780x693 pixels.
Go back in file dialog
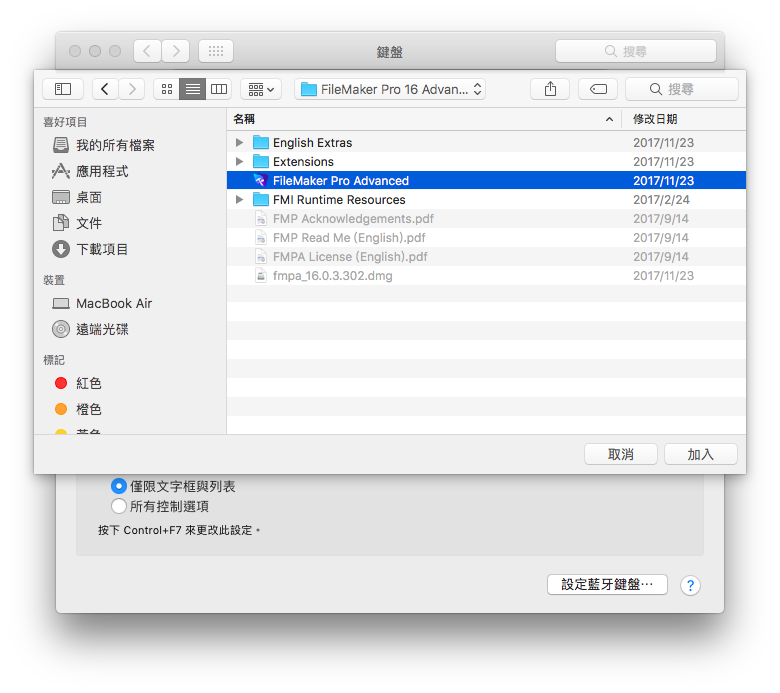click(x=105, y=89)
